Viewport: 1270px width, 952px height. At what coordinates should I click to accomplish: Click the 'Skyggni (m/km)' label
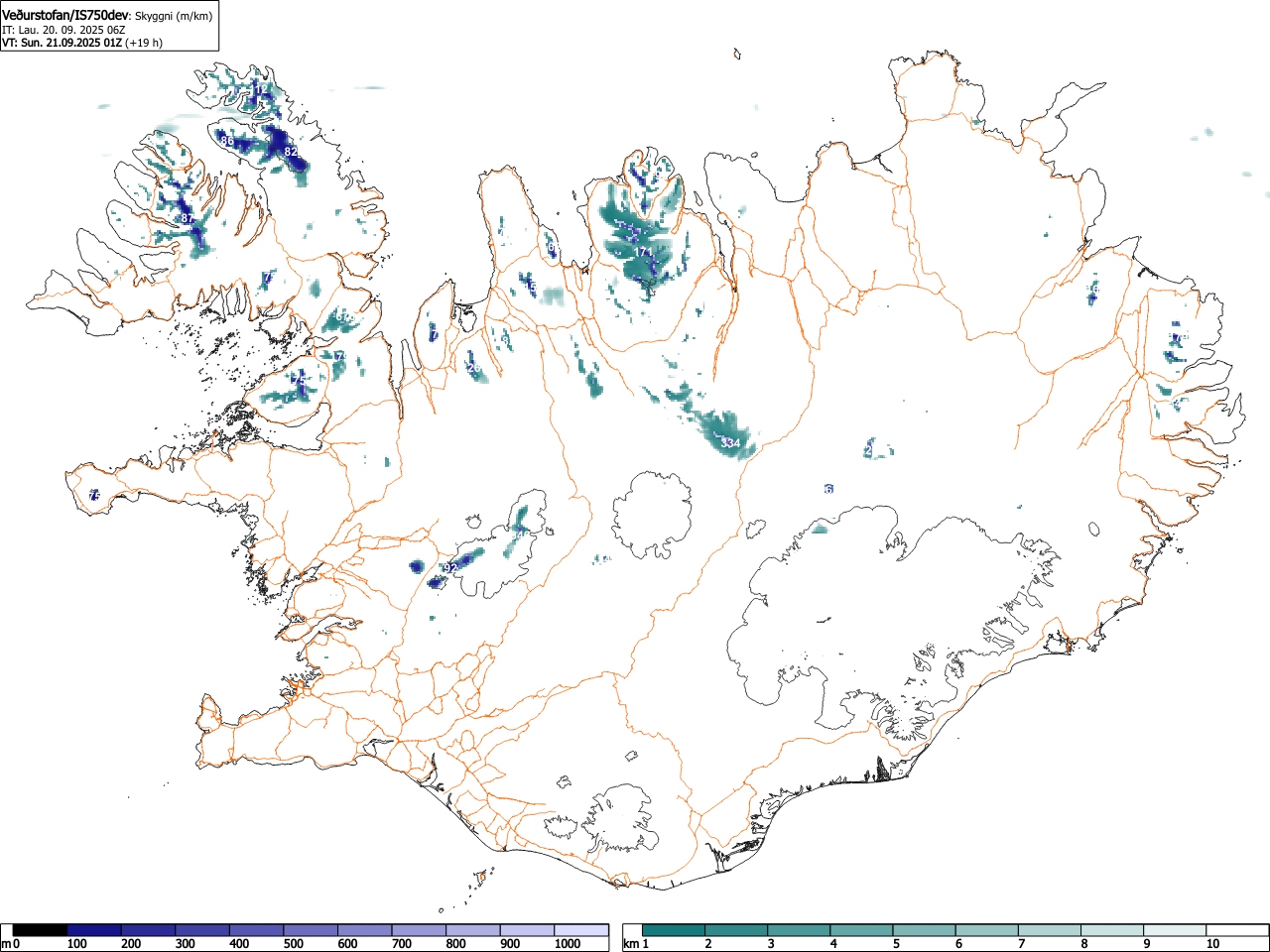pyautogui.click(x=174, y=16)
